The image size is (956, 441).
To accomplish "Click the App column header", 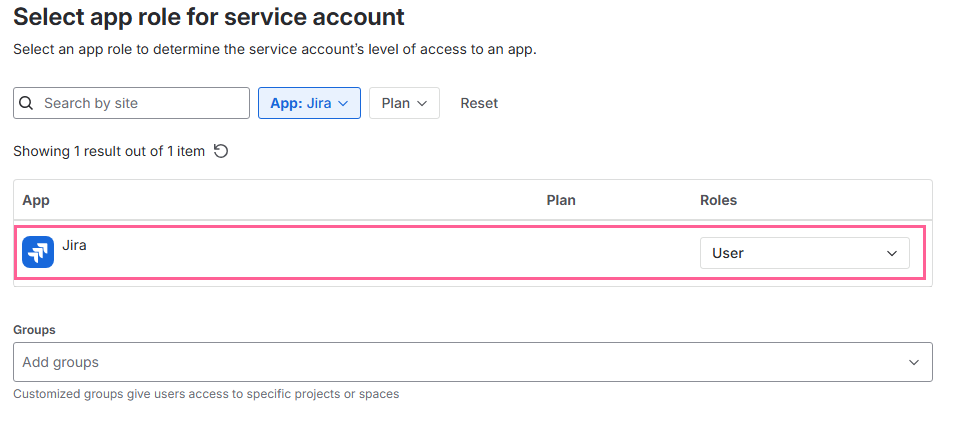I will point(36,200).
